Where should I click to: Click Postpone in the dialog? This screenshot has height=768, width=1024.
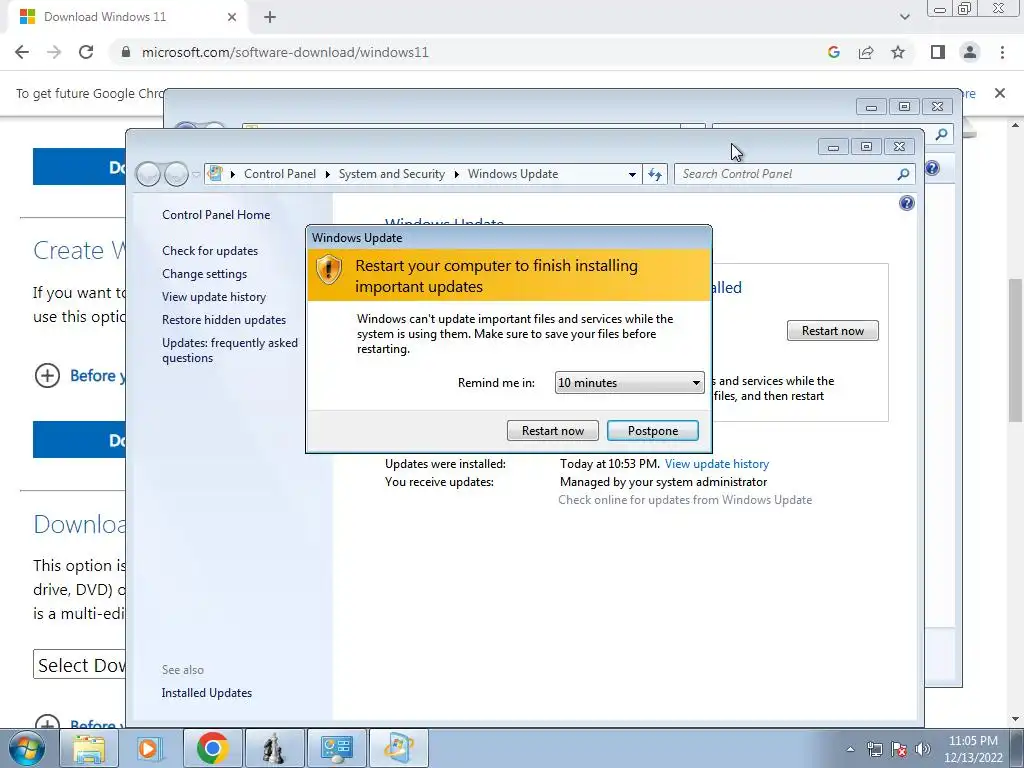click(652, 430)
